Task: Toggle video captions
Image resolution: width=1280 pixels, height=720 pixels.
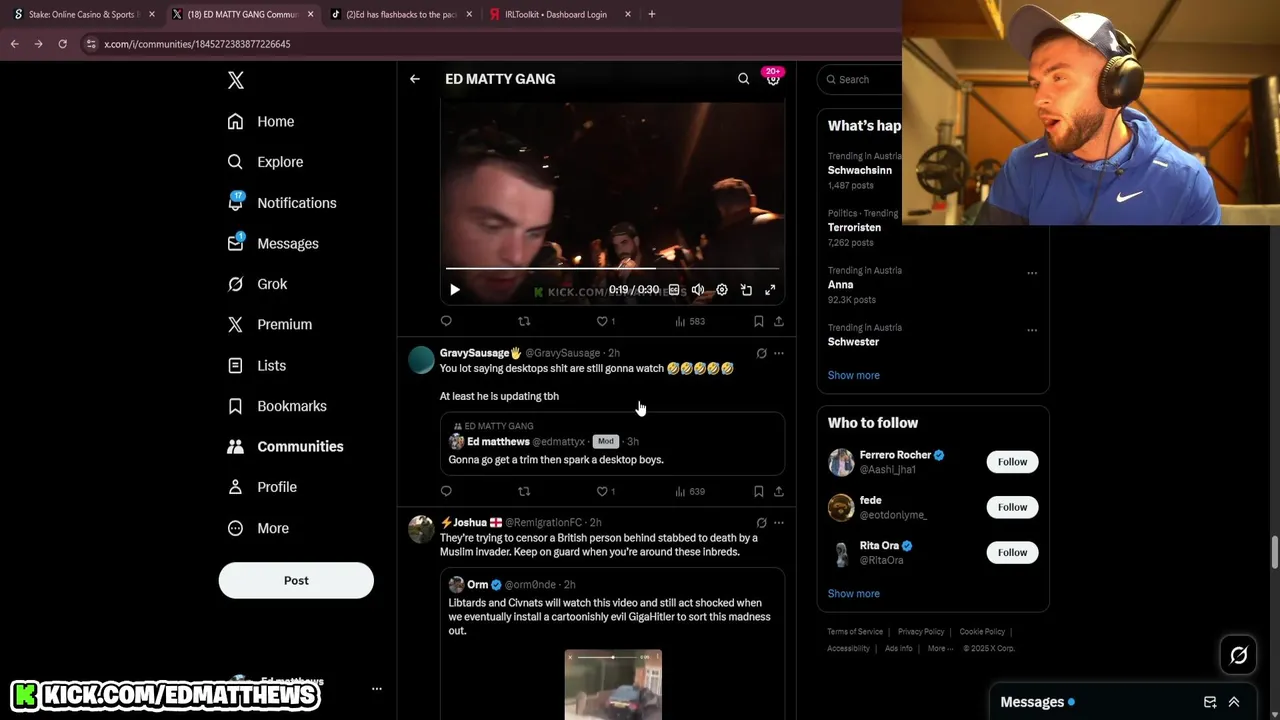Action: tap(674, 290)
